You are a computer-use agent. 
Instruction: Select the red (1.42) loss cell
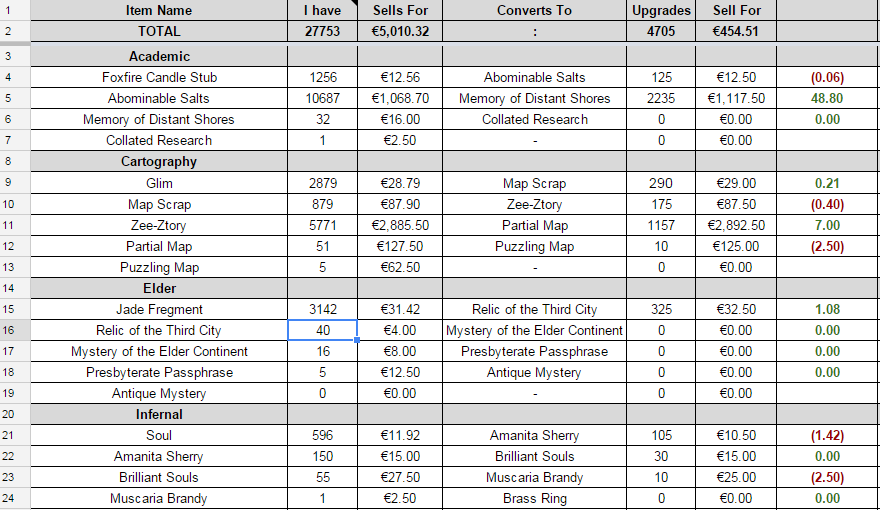coord(827,435)
